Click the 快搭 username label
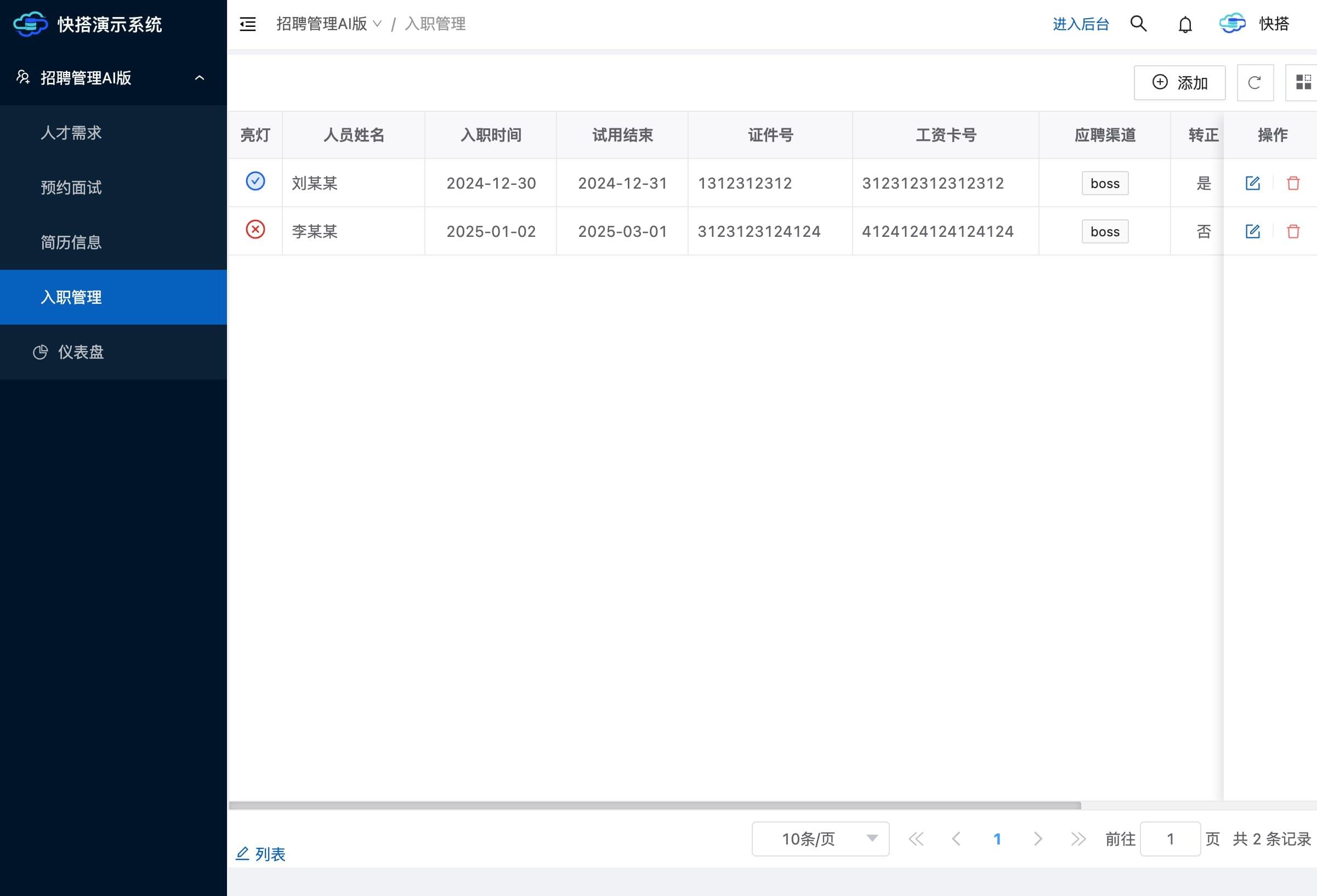Screen dimensions: 1317x896 click(x=1274, y=24)
